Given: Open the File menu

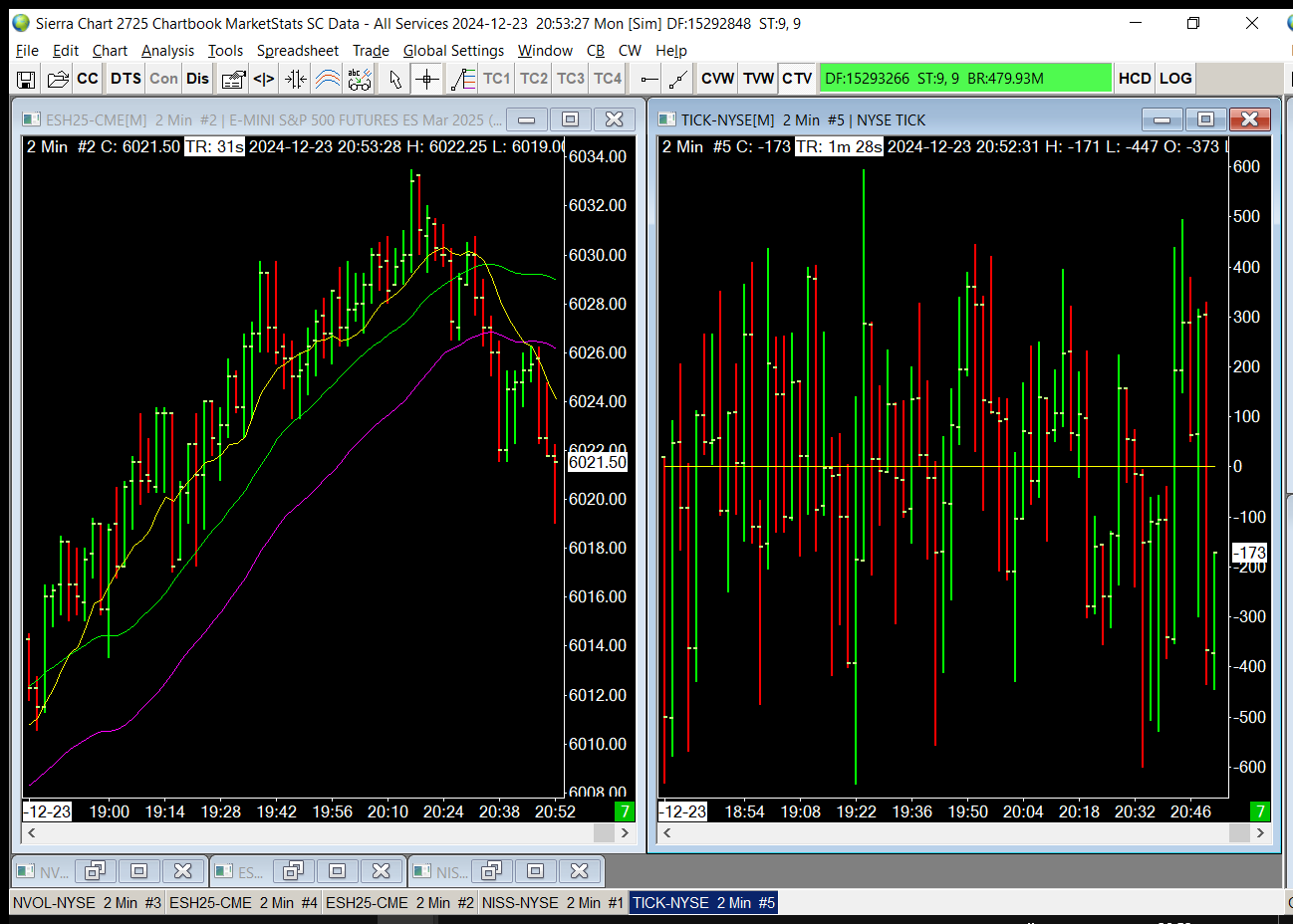Looking at the screenshot, I should point(27,51).
